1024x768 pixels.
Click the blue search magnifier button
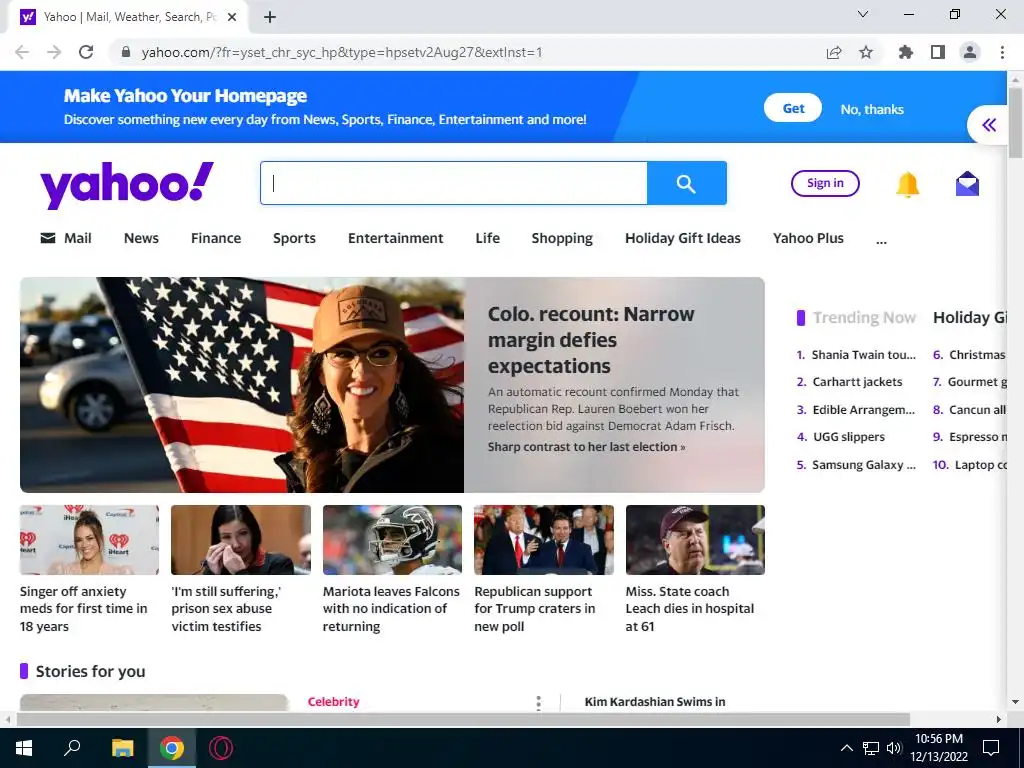[686, 183]
